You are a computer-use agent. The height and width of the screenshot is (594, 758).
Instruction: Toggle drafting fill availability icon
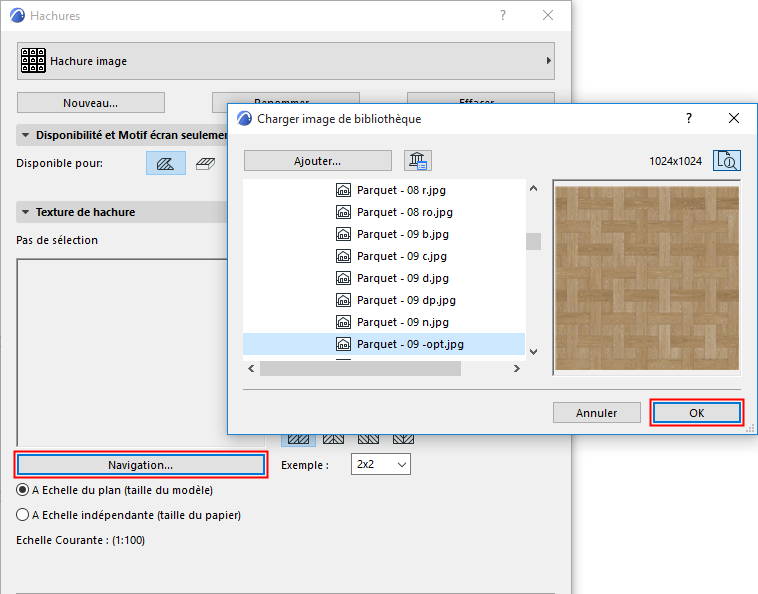click(x=166, y=163)
